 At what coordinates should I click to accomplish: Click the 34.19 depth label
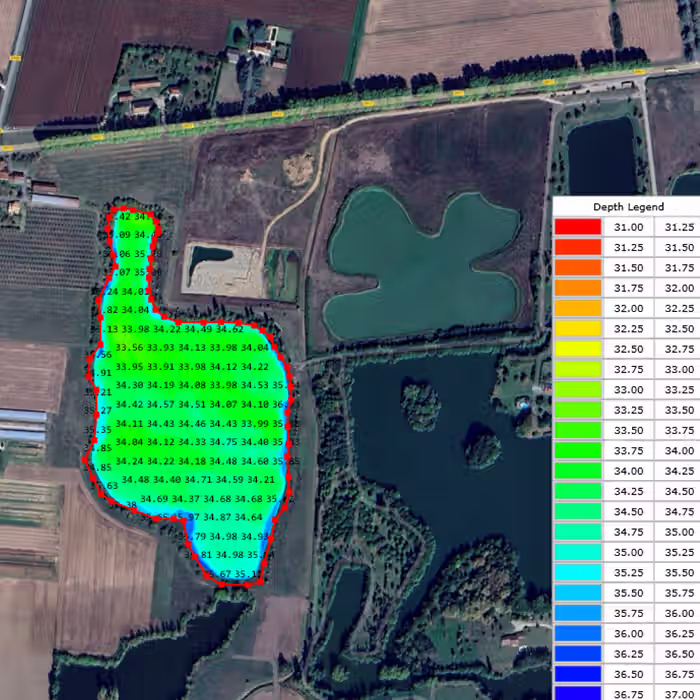[x=161, y=385]
